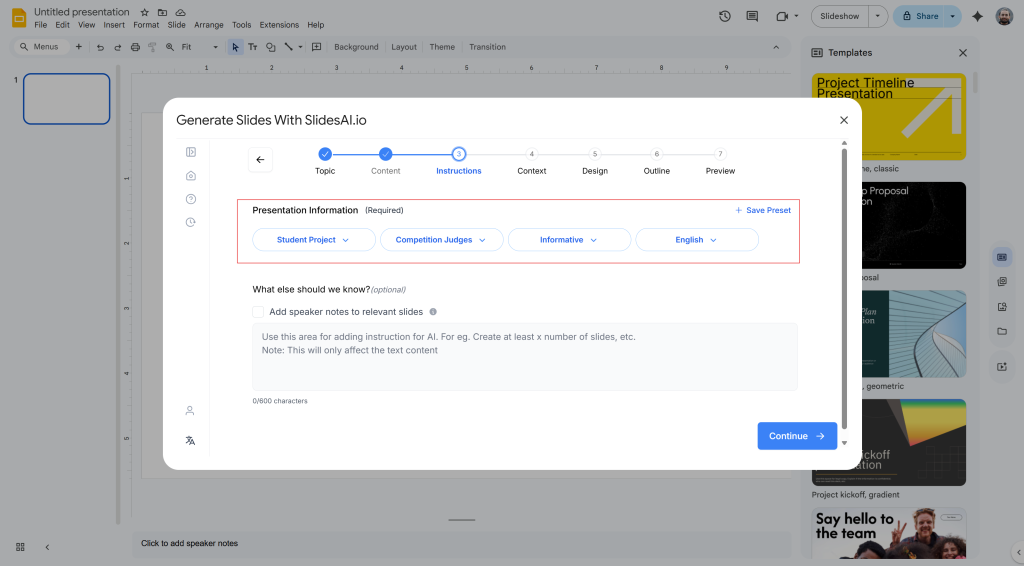Click the Share button
Screen dimensions: 1024x566
pyautogui.click(x=920, y=16)
